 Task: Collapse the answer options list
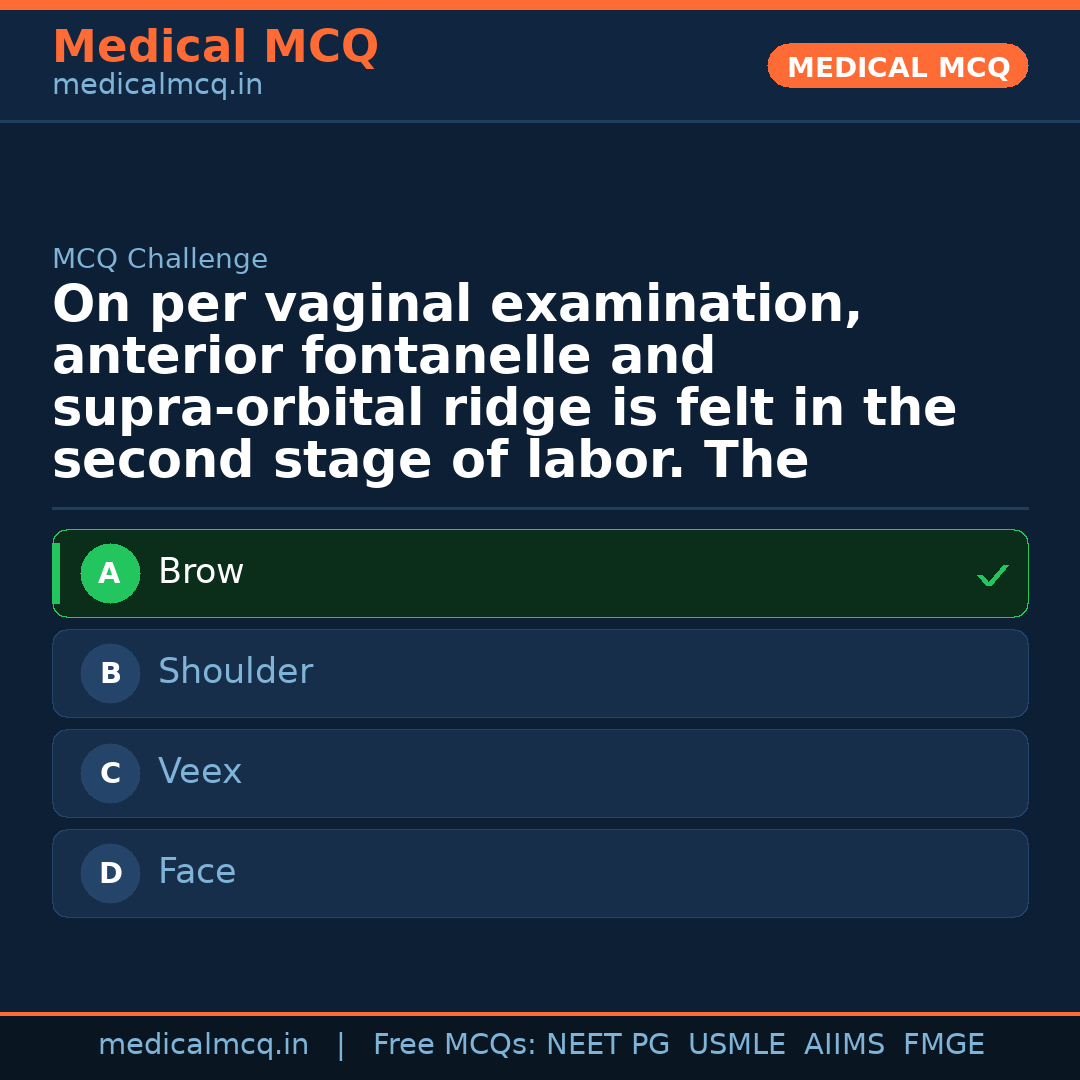pyautogui.click(x=540, y=723)
